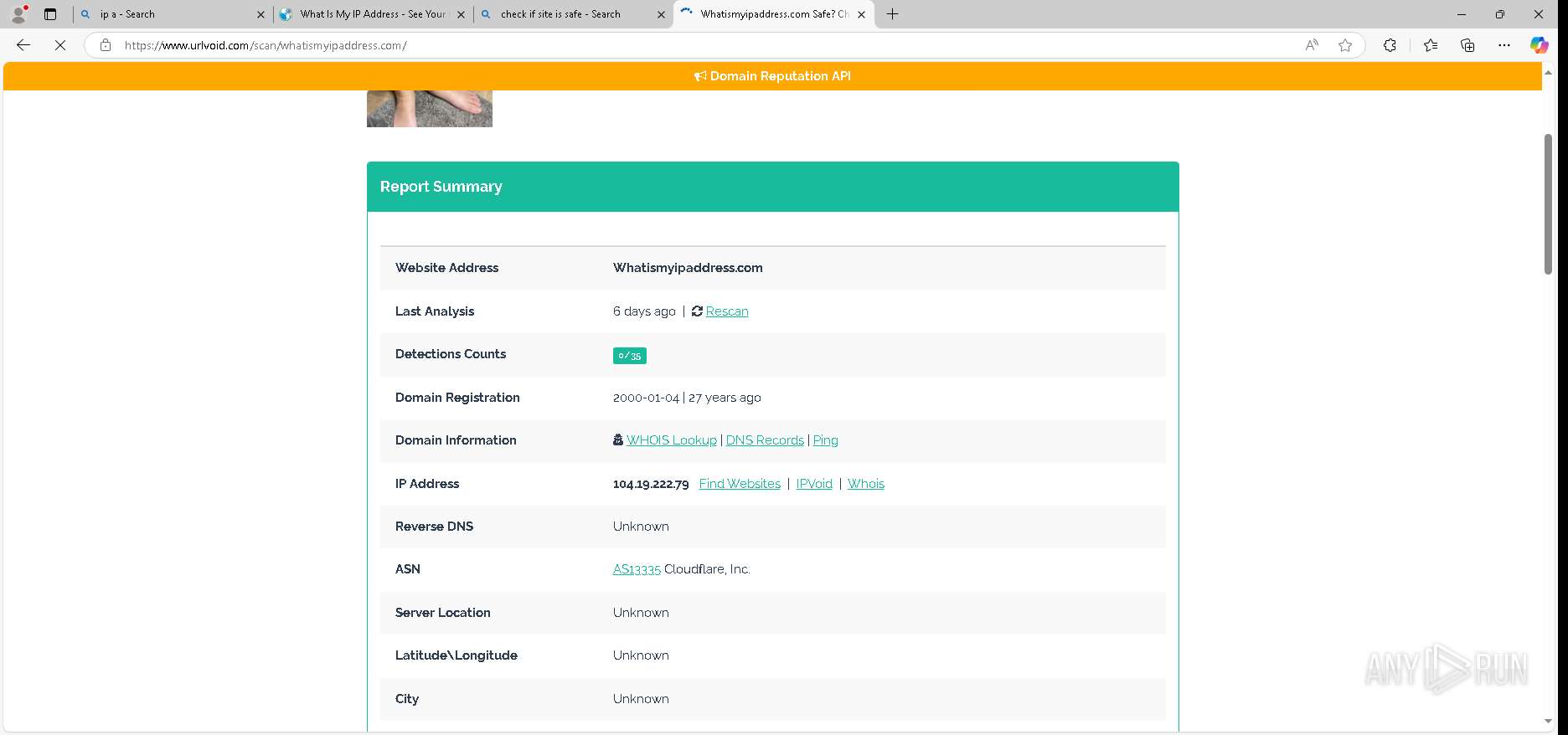Open the AS13335 ASN link
The height and width of the screenshot is (735, 1568).
click(637, 569)
